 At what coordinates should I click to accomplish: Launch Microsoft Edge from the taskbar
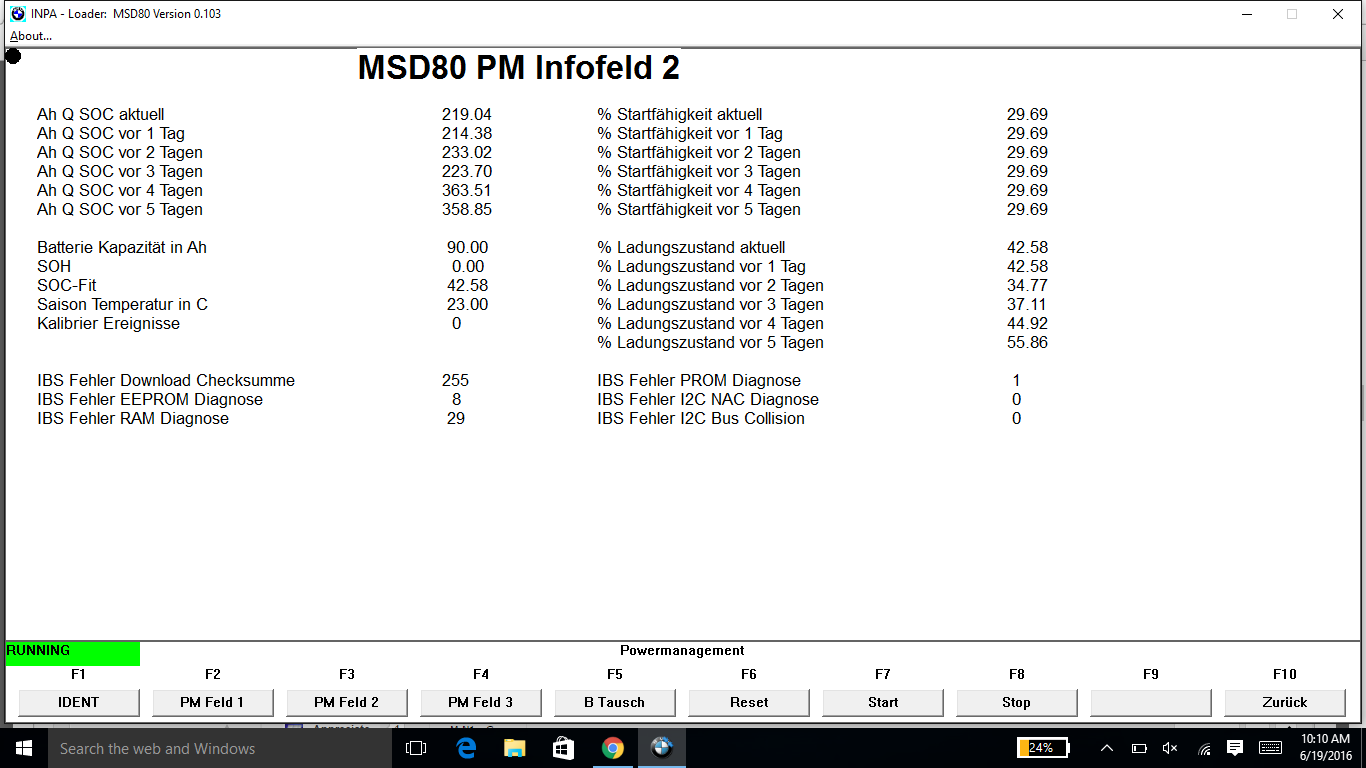point(465,748)
